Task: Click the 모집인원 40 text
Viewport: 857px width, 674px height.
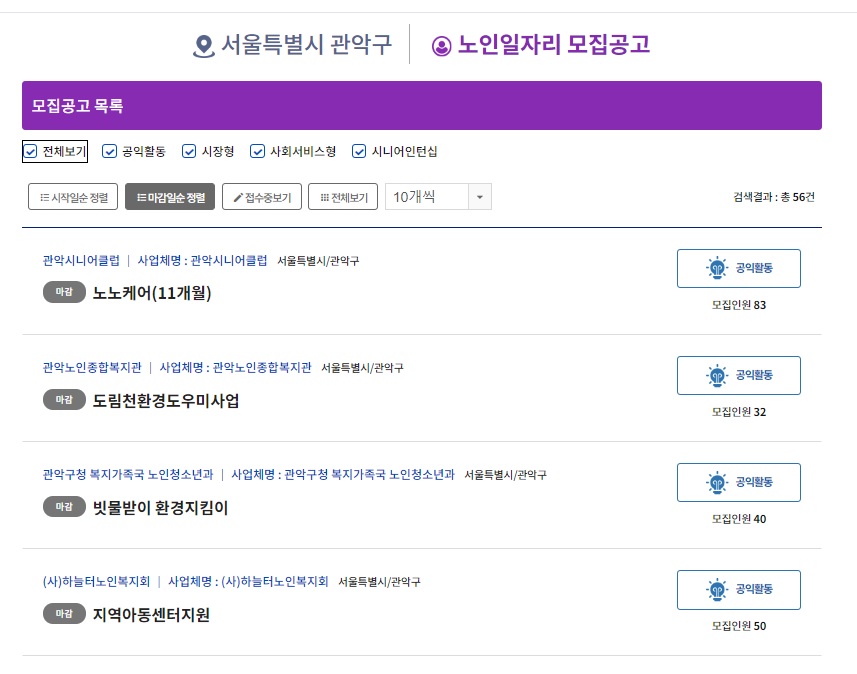Action: click(x=738, y=519)
